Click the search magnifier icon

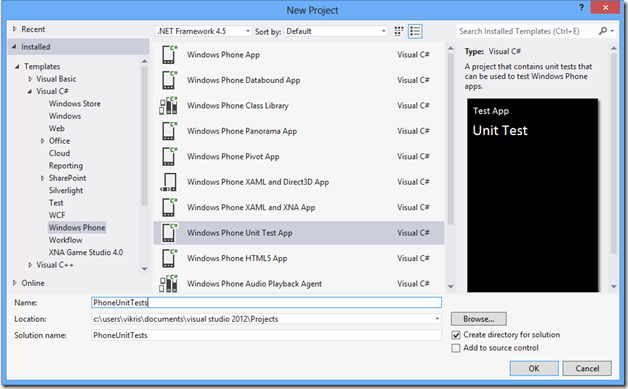(603, 31)
